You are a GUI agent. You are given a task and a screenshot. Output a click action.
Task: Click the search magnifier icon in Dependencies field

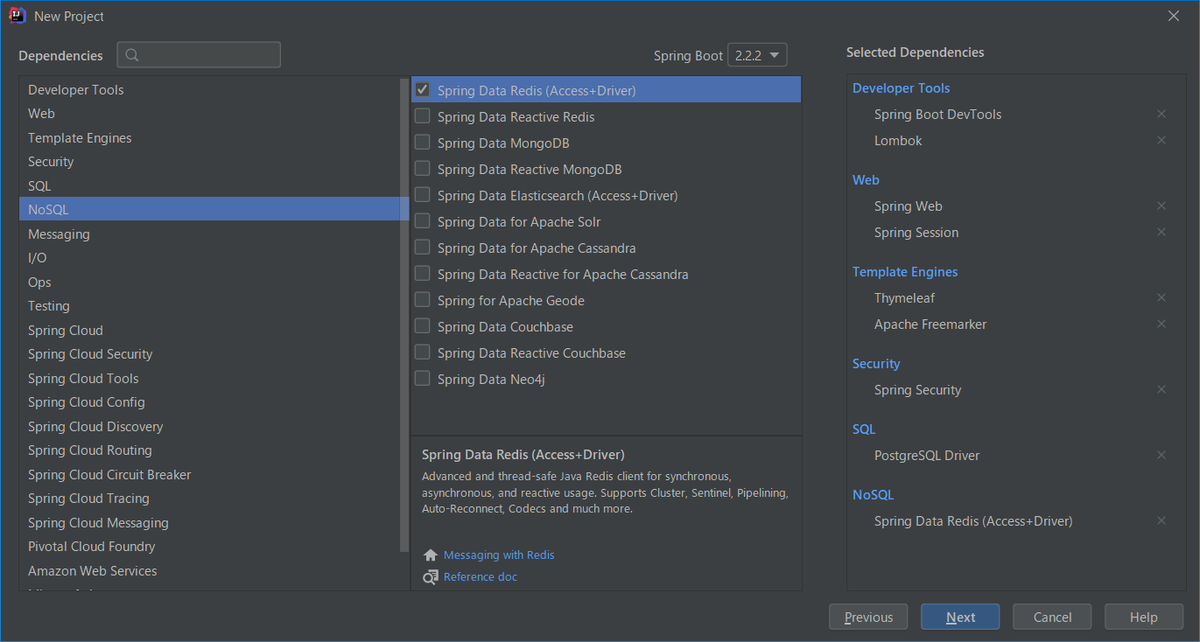tap(133, 55)
